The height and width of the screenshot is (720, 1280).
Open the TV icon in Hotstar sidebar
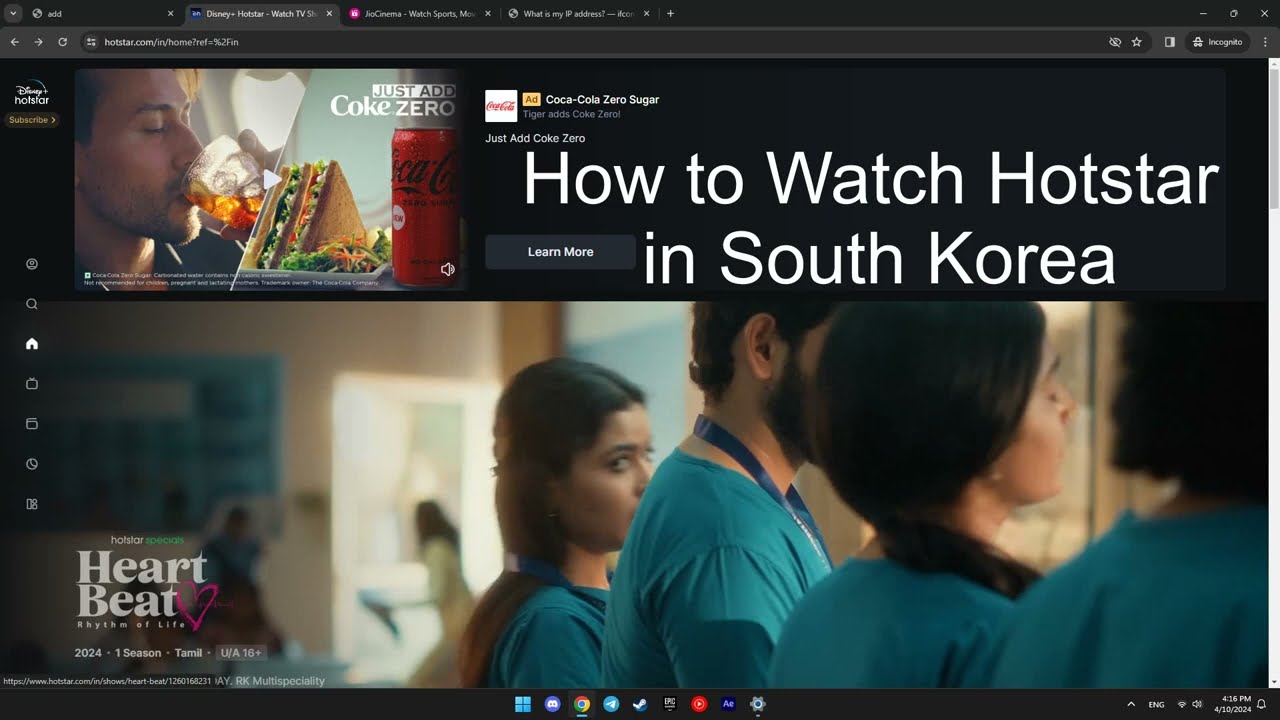coord(32,384)
